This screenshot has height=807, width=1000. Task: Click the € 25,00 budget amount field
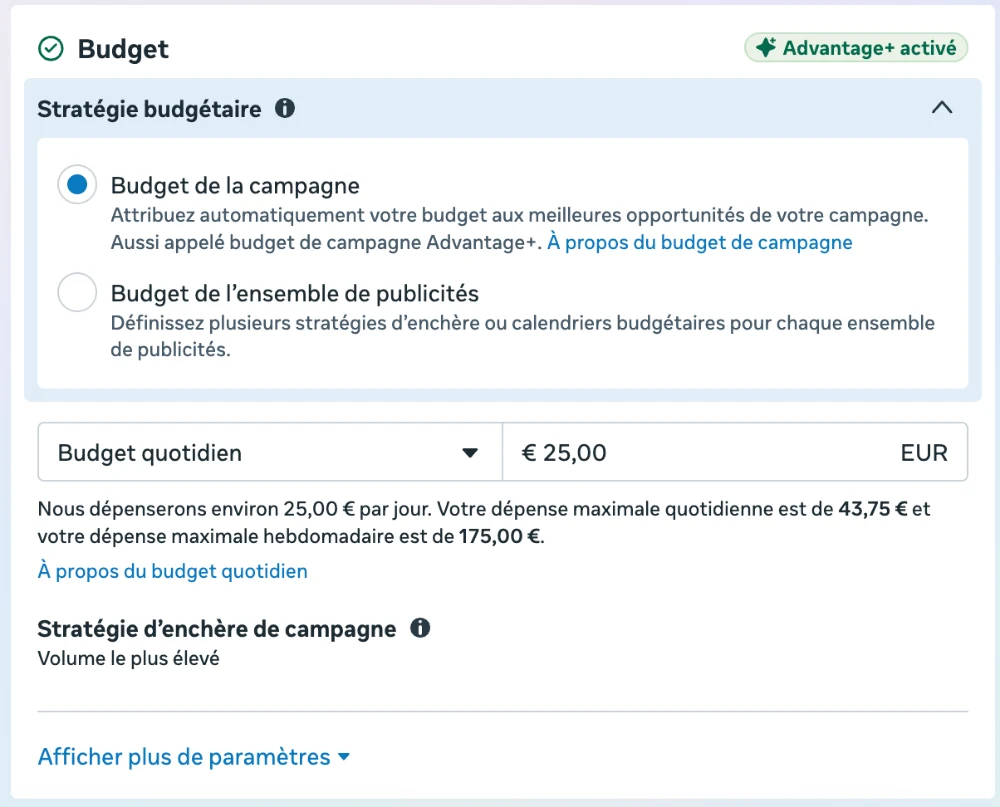click(x=735, y=452)
